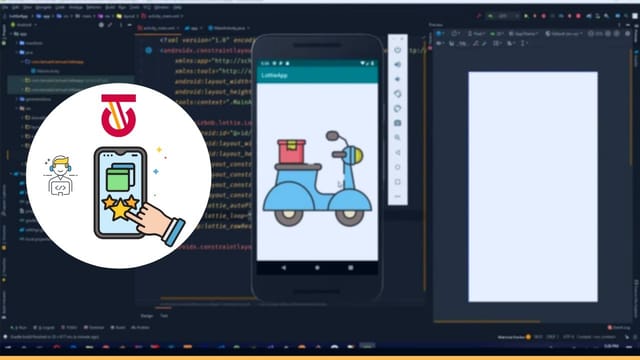Tap the scooter Lottie animation
Image resolution: width=640 pixels, height=360 pixels.
click(x=318, y=178)
